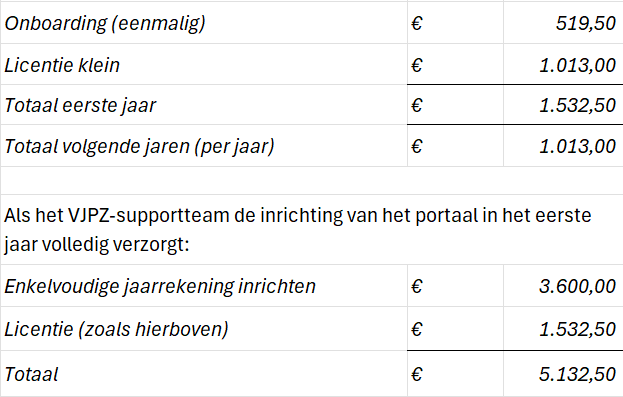Screen dimensions: 623x397
Task: Click the 1.532,50 Totaal eerste jaar amount
Action: tap(563, 105)
